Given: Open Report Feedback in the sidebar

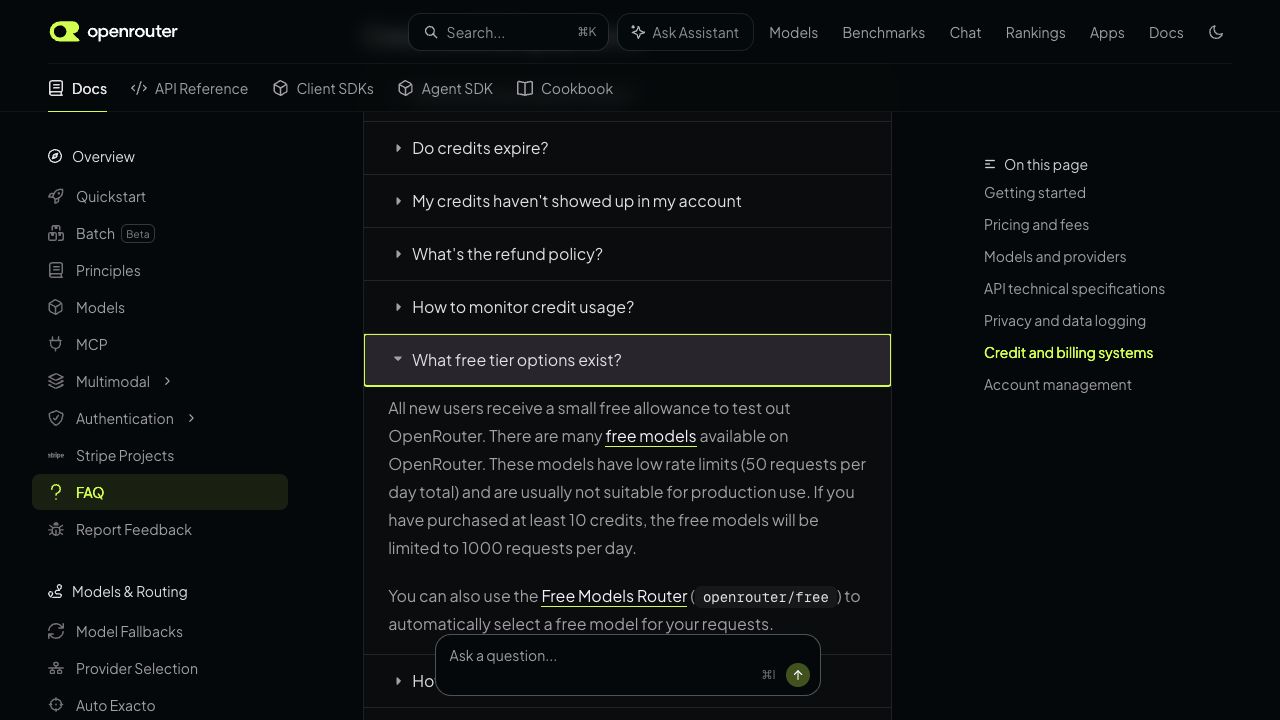Looking at the screenshot, I should [x=160, y=530].
